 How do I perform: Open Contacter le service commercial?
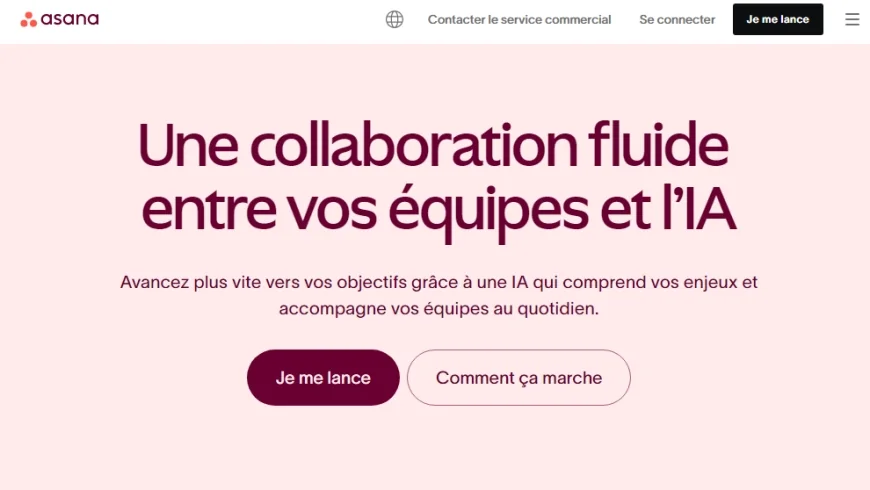click(519, 19)
